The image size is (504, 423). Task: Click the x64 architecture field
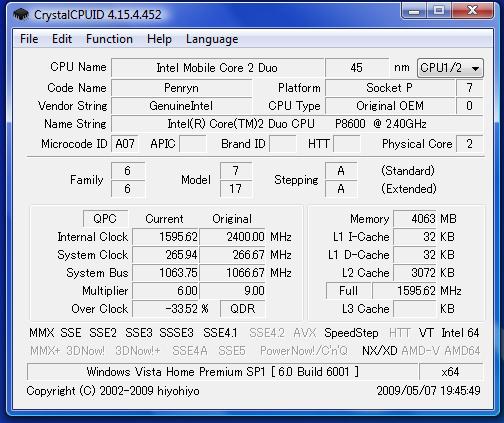451,371
